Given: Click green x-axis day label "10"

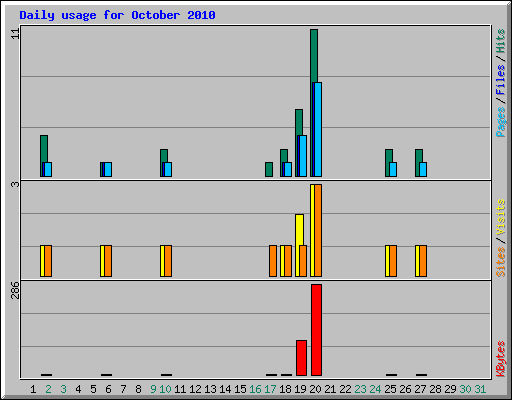Looking at the screenshot, I should pos(165,389).
